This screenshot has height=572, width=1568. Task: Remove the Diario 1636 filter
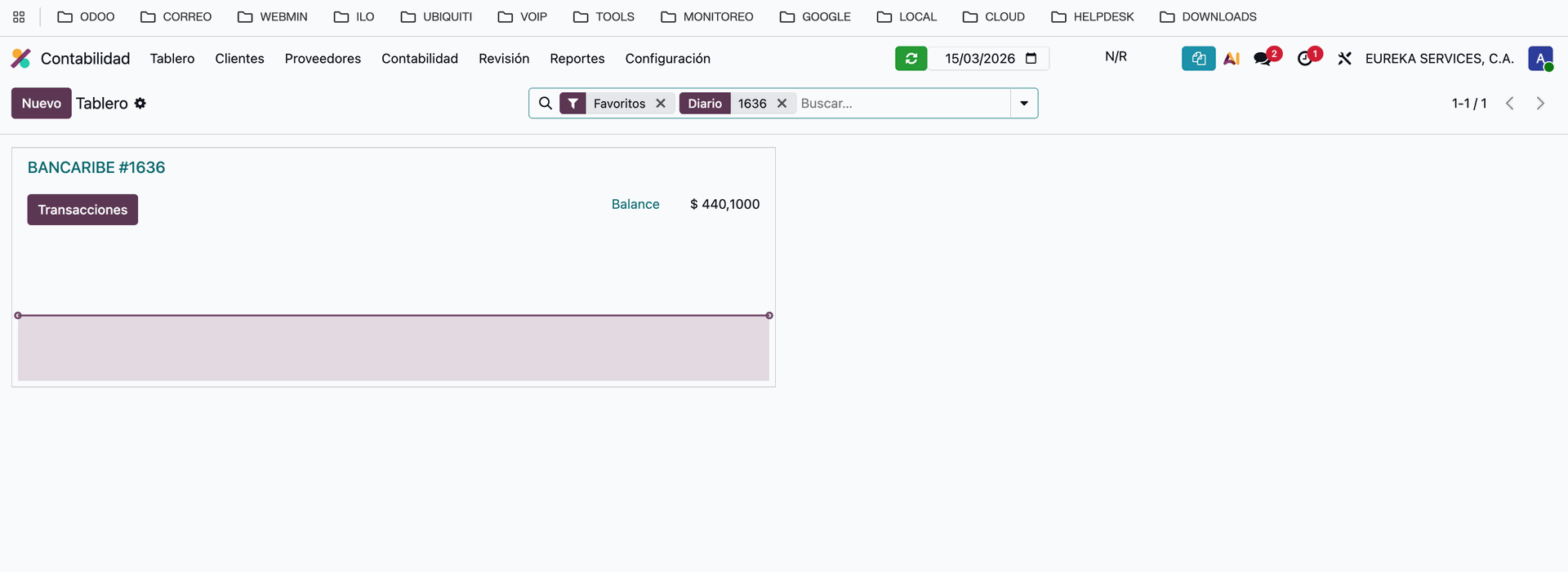(782, 104)
